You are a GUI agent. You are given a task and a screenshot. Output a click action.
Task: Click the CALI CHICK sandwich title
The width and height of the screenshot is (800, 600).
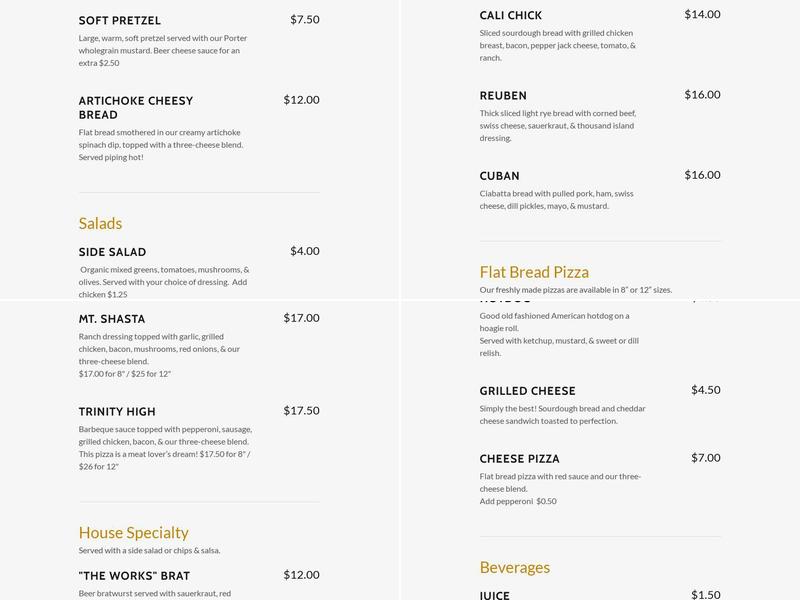[x=510, y=15]
